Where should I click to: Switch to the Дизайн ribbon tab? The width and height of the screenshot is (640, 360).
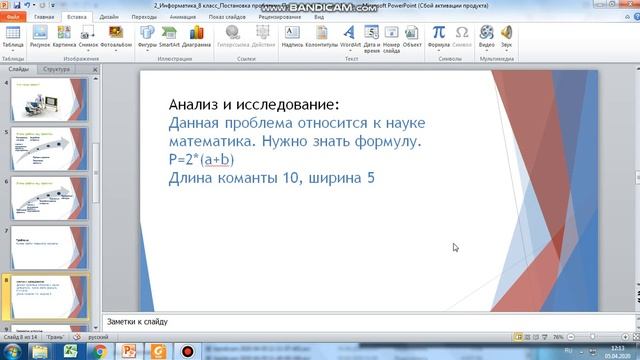pyautogui.click(x=109, y=17)
